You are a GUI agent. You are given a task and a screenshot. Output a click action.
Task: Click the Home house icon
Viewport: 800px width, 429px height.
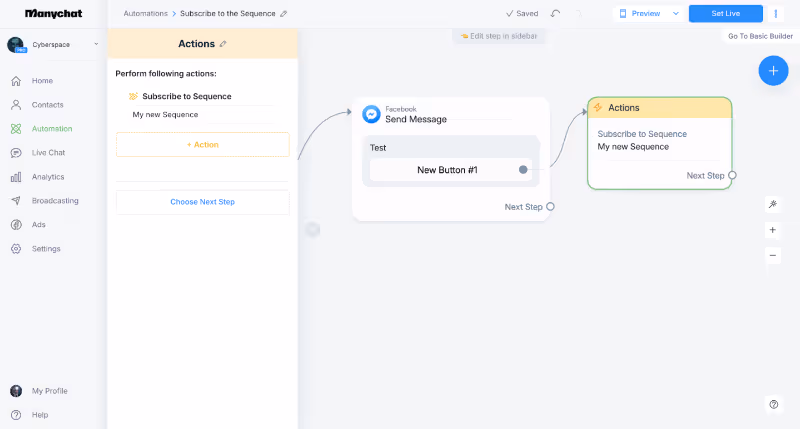[x=16, y=81]
